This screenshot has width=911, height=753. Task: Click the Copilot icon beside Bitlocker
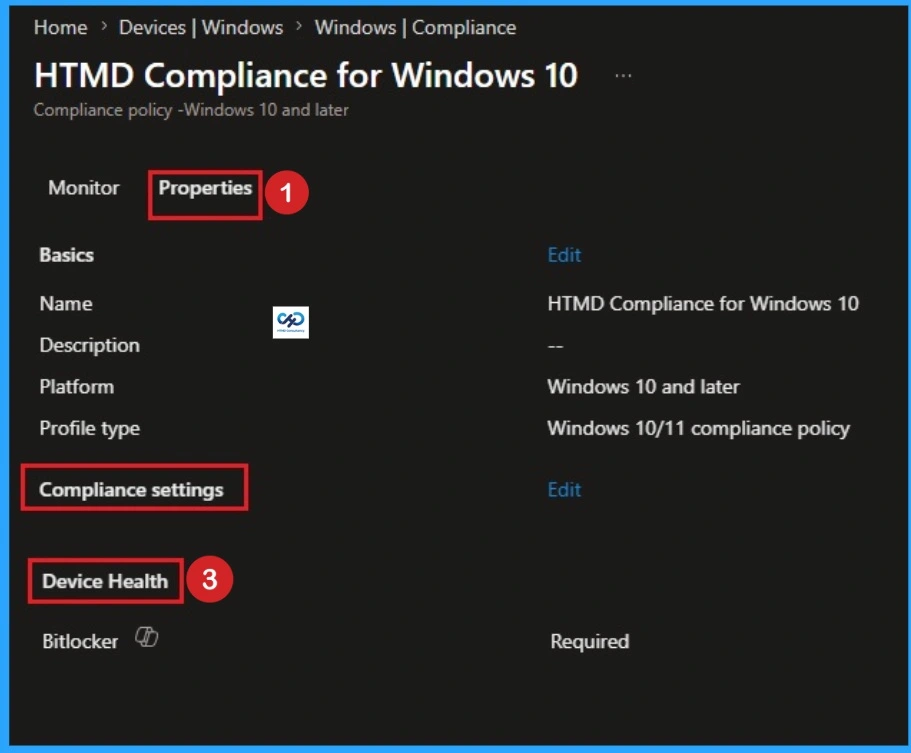click(146, 637)
